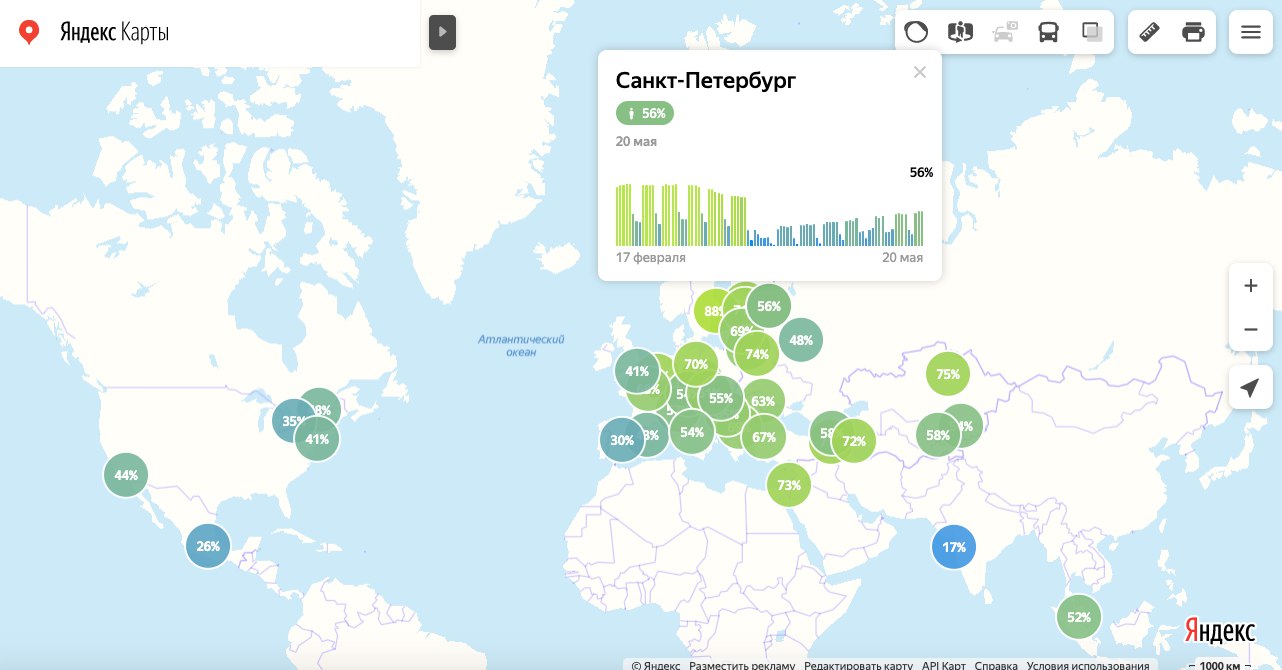This screenshot has width=1282, height=670.
Task: Select the 74% map marker
Action: (757, 353)
